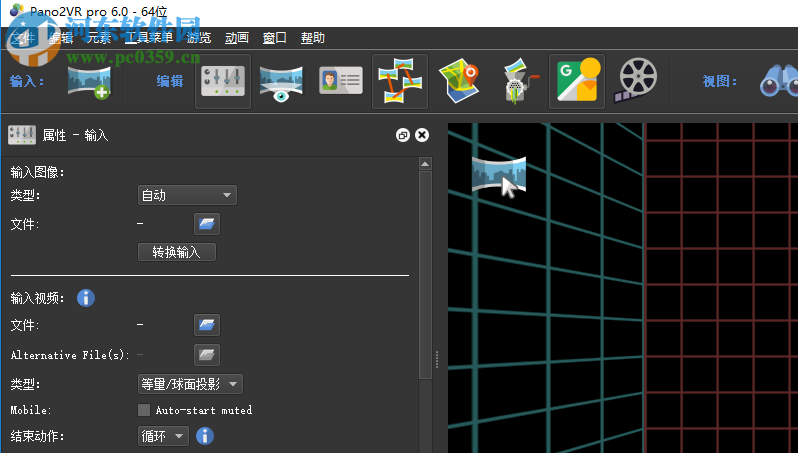The image size is (798, 453).
Task: Undock the Properties panel
Action: pyautogui.click(x=403, y=135)
